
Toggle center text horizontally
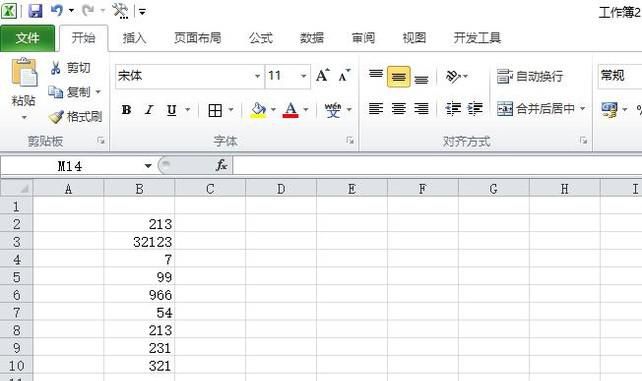(399, 108)
